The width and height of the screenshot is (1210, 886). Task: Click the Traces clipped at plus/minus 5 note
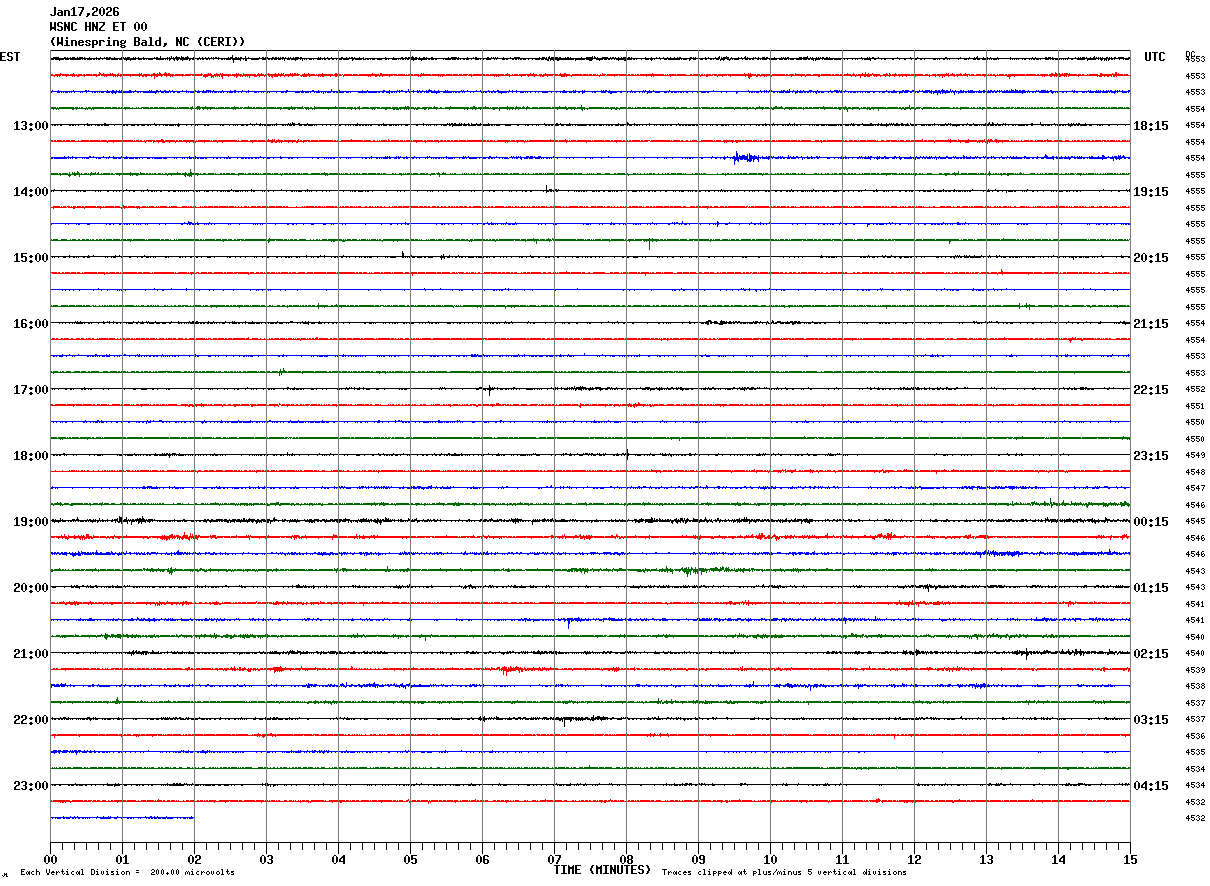pos(784,873)
